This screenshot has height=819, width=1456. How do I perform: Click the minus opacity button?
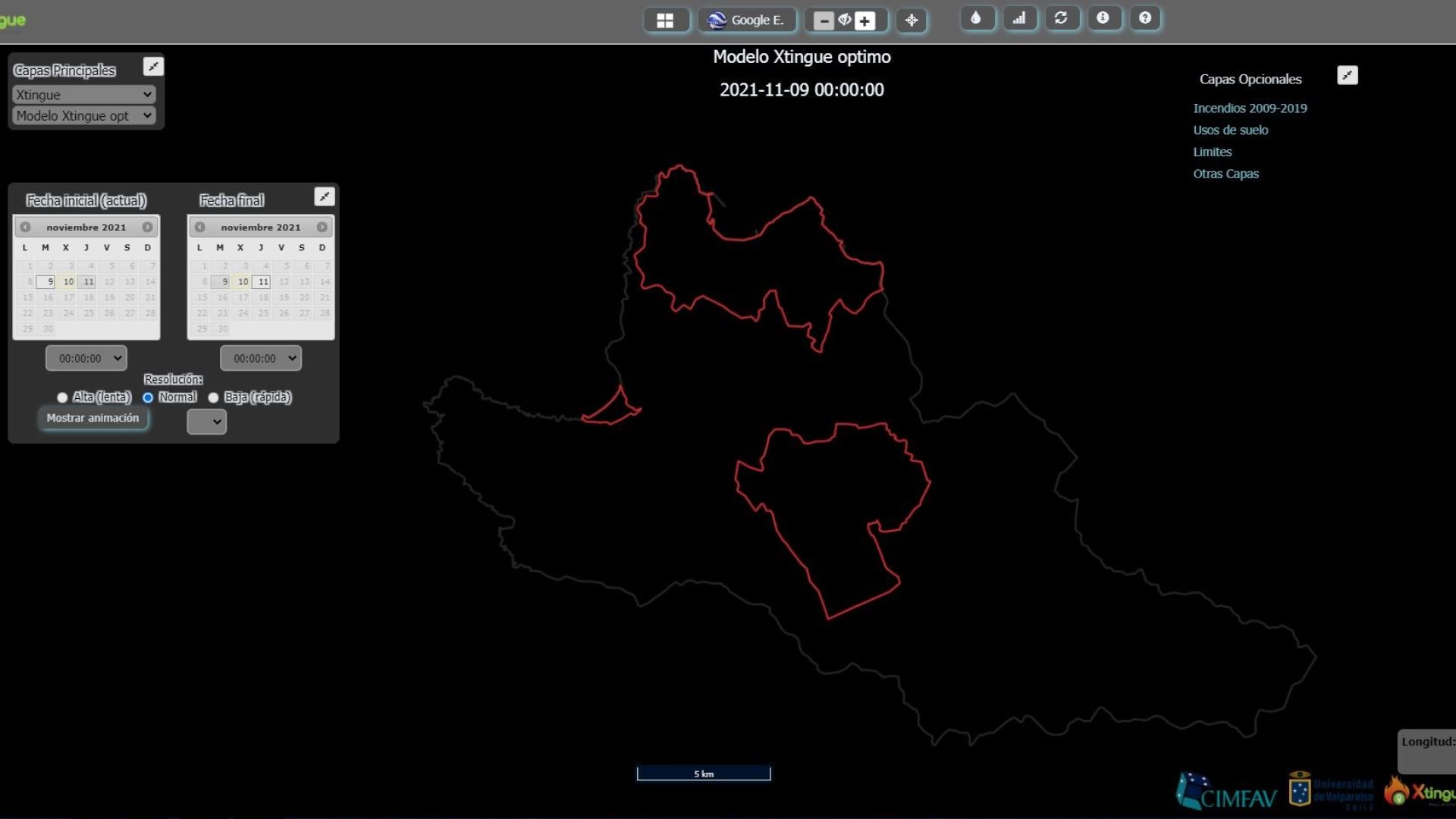click(x=824, y=21)
